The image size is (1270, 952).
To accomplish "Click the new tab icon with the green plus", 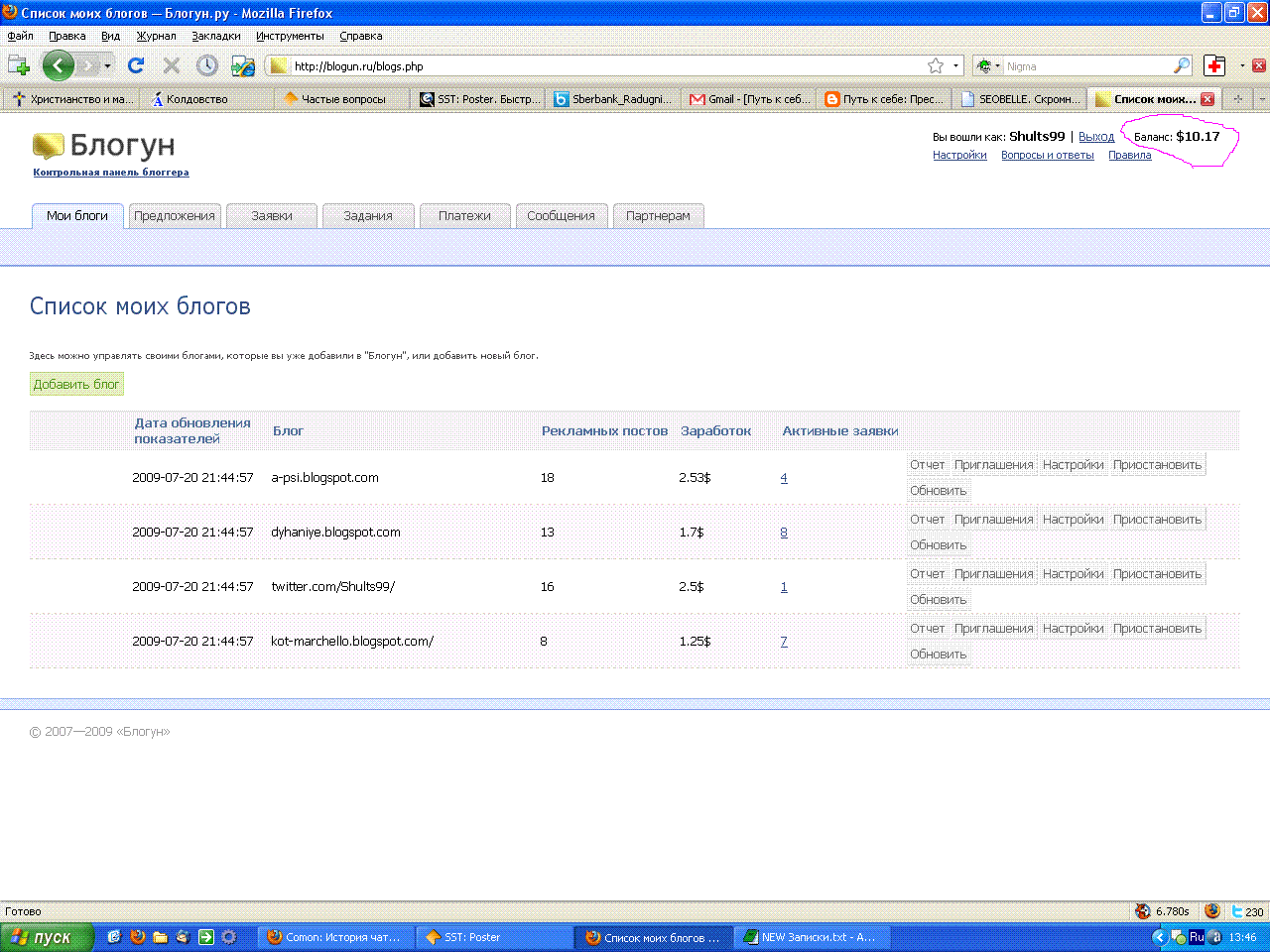I will [x=19, y=65].
